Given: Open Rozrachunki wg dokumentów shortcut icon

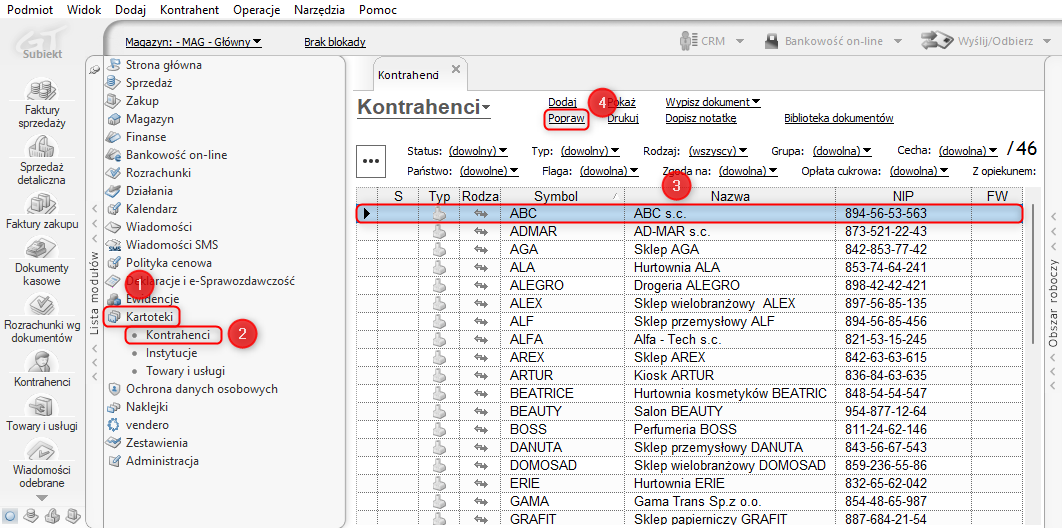Looking at the screenshot, I should click(42, 305).
